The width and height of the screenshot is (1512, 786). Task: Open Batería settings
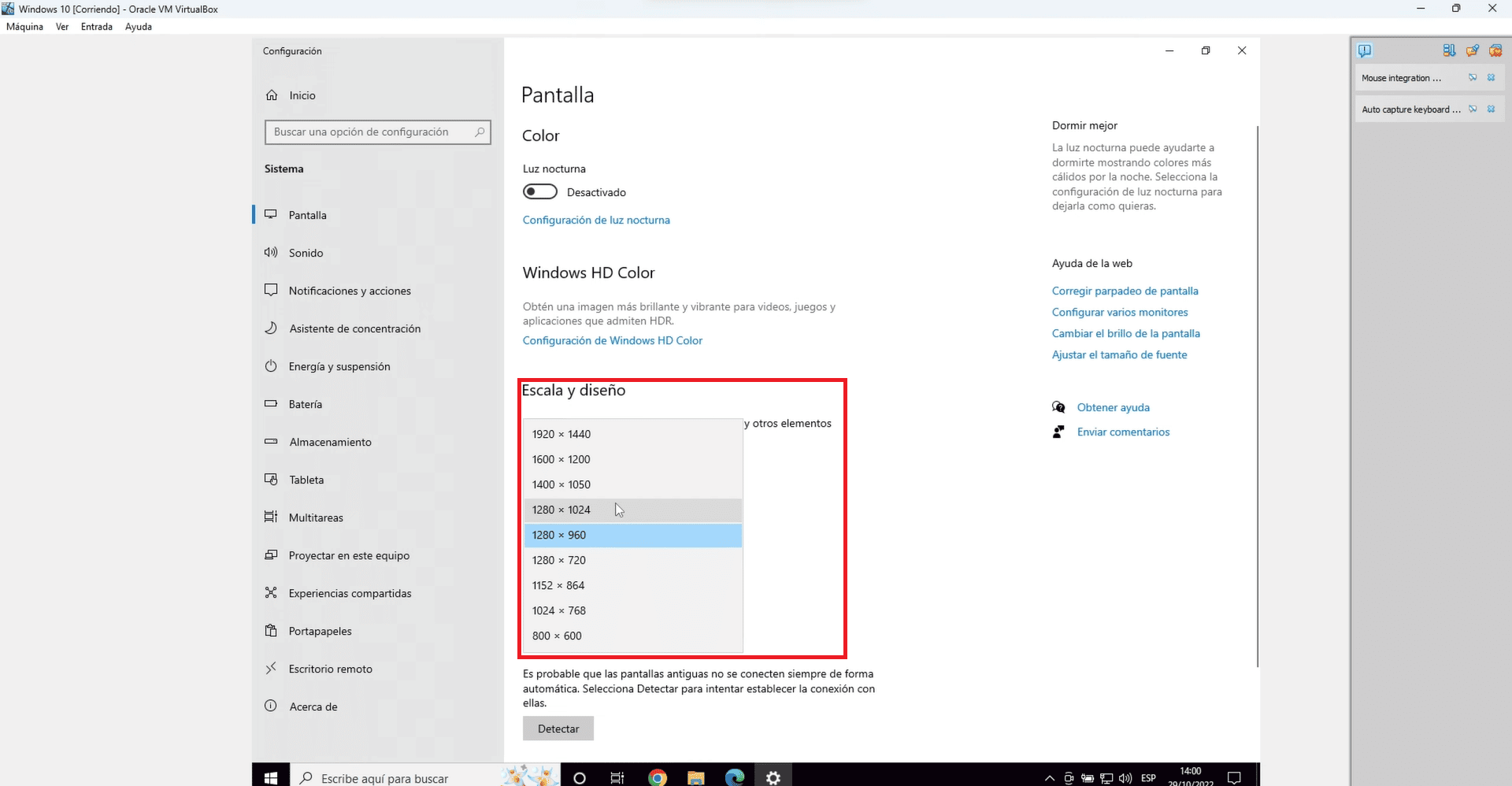coord(306,403)
